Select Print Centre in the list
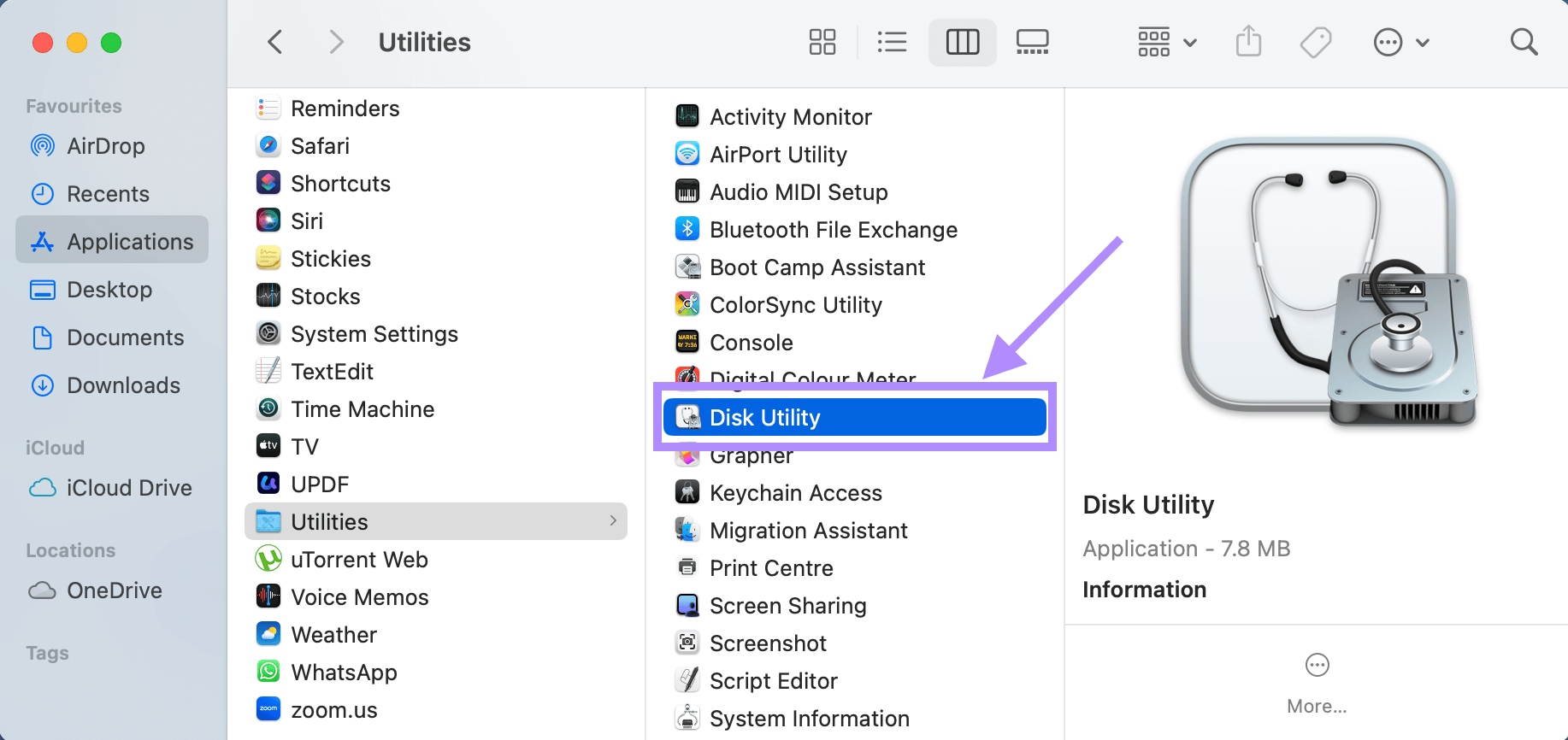This screenshot has width=1568, height=740. point(855,568)
